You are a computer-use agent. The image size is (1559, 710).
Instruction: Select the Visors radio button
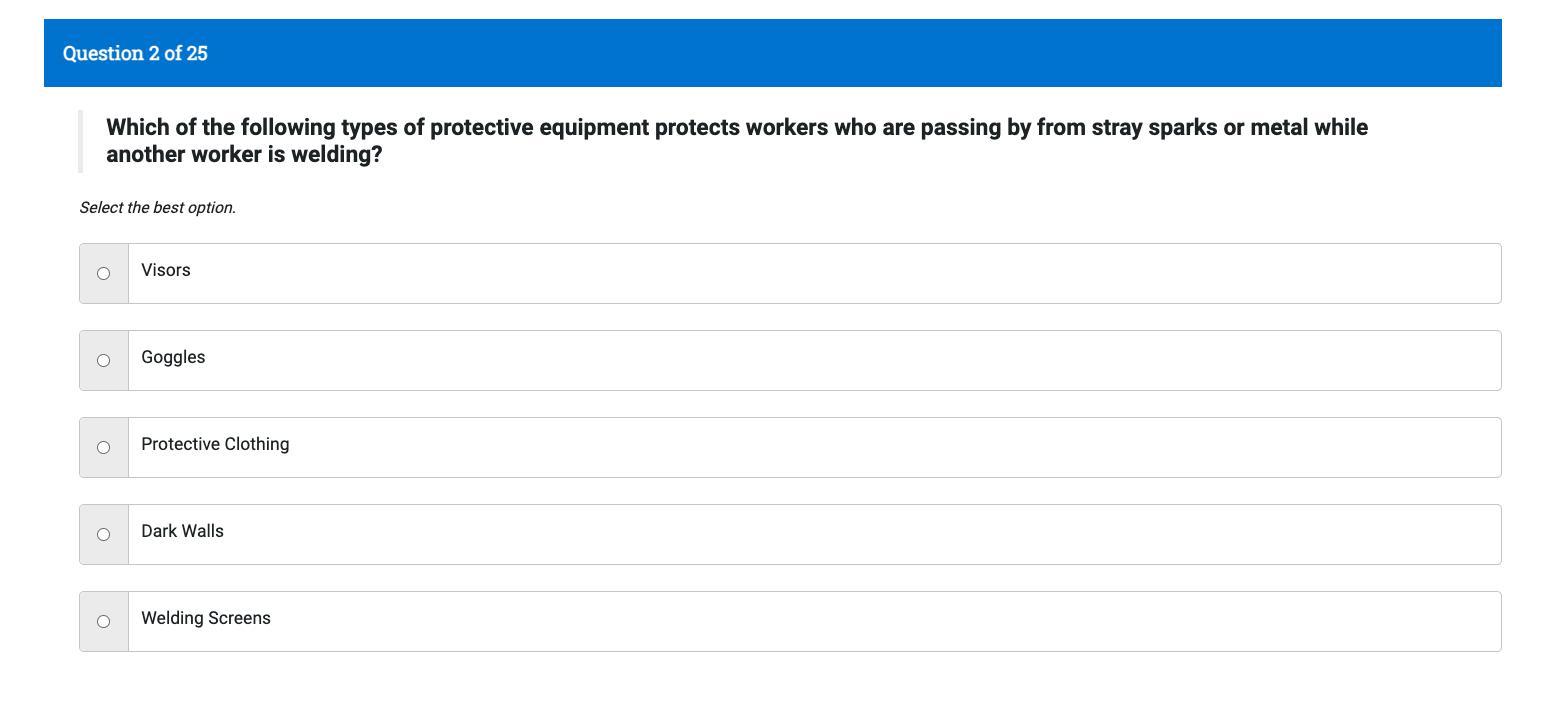(x=103, y=273)
